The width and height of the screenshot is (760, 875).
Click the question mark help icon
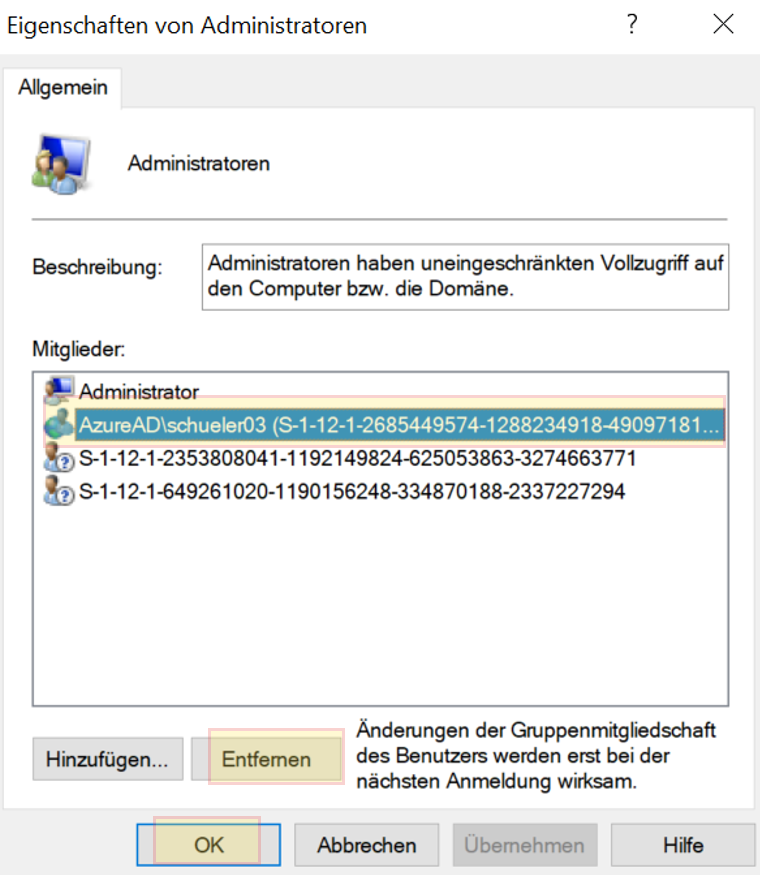pyautogui.click(x=632, y=25)
